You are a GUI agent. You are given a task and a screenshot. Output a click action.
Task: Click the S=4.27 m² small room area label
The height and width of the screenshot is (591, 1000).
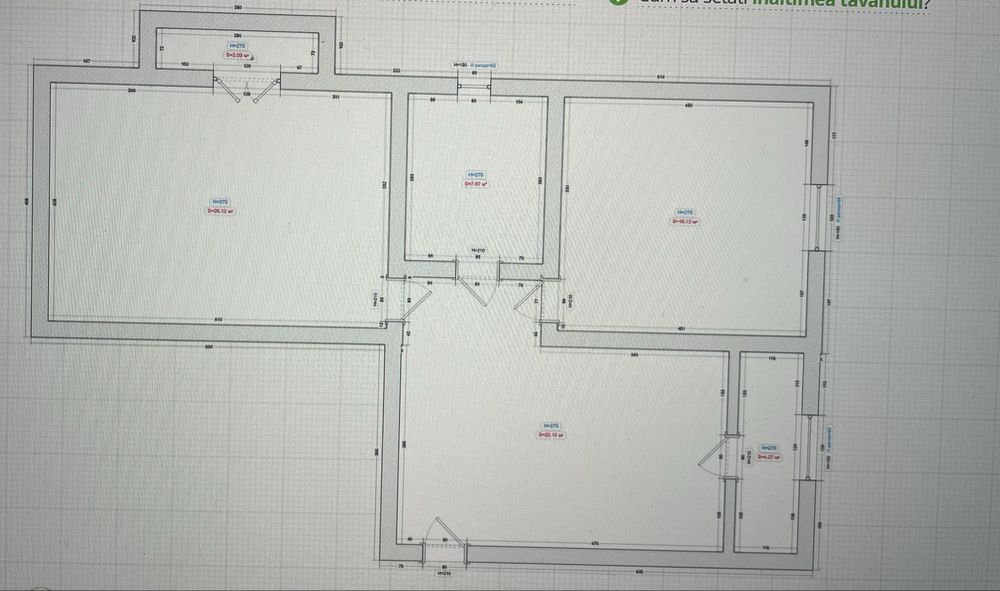(x=768, y=456)
